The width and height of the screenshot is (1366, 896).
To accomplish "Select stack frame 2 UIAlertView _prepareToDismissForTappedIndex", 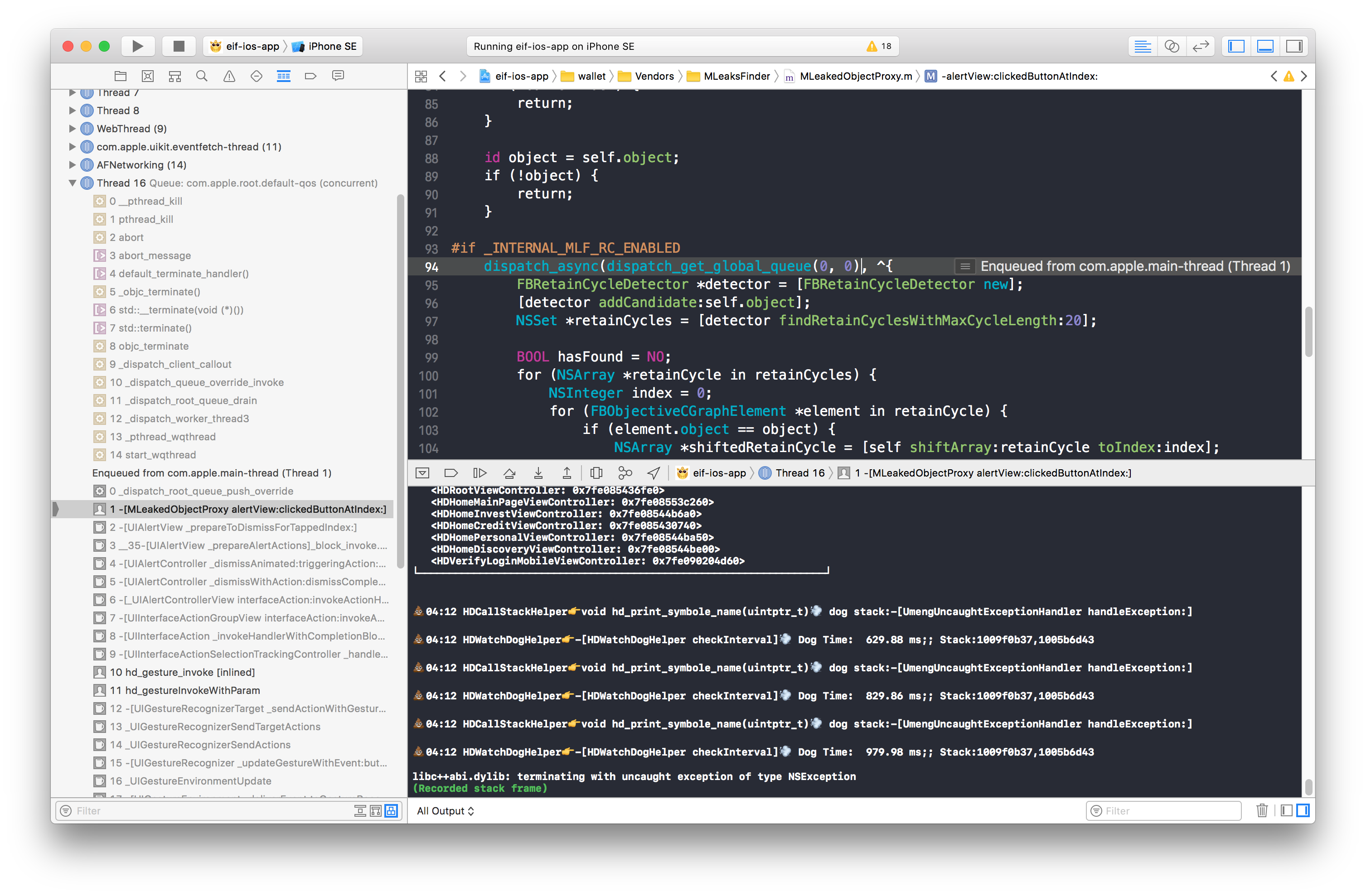I will click(233, 527).
